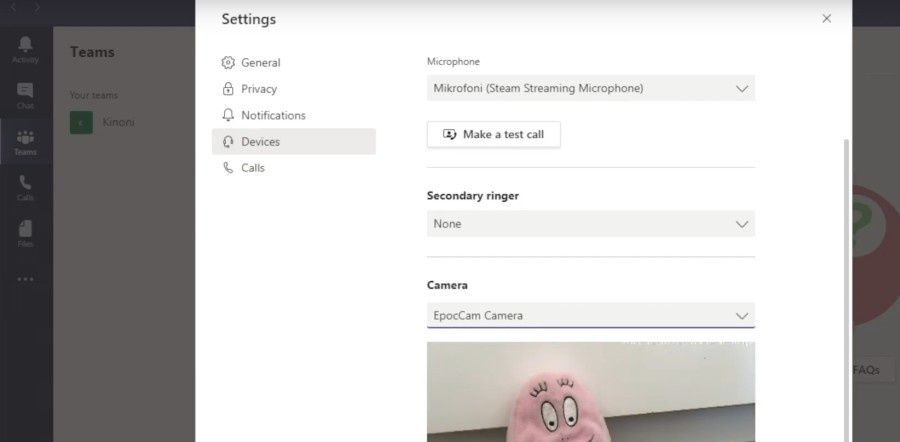Close the Settings dialog
The image size is (900, 442).
coord(827,18)
